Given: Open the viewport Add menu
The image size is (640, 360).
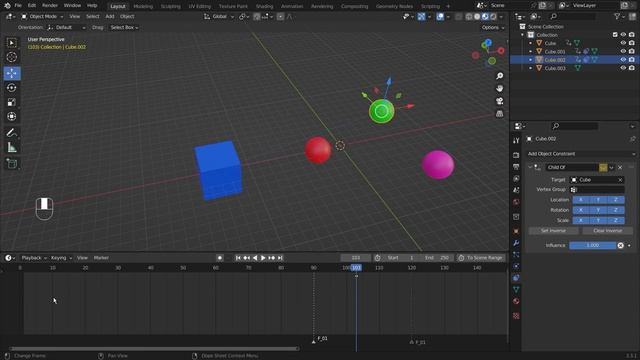Looking at the screenshot, I should coord(110,16).
